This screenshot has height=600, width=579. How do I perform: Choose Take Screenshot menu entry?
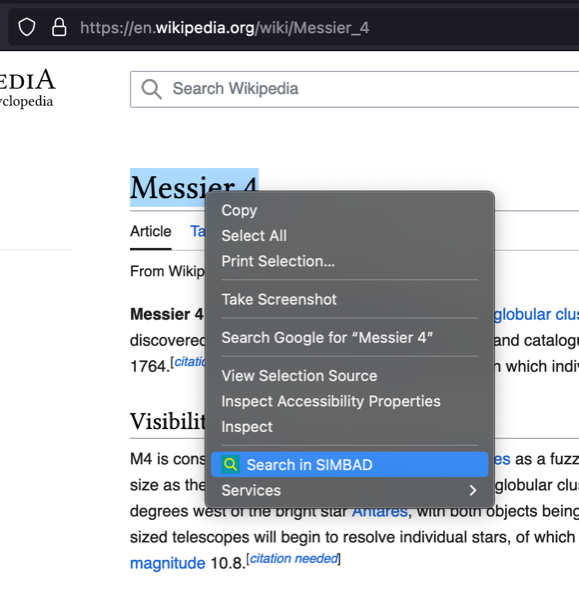349,299
